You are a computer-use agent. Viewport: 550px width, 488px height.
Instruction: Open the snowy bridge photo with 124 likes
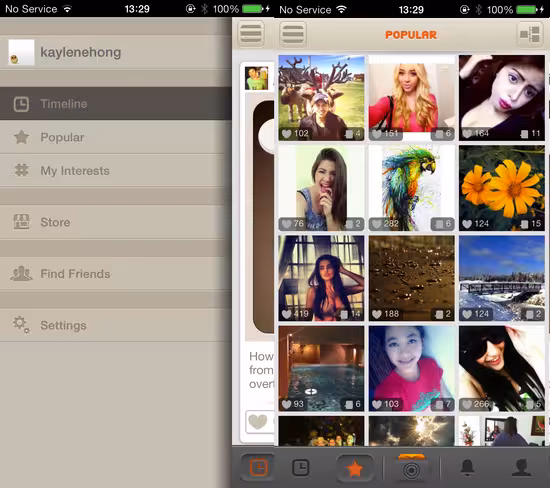502,278
